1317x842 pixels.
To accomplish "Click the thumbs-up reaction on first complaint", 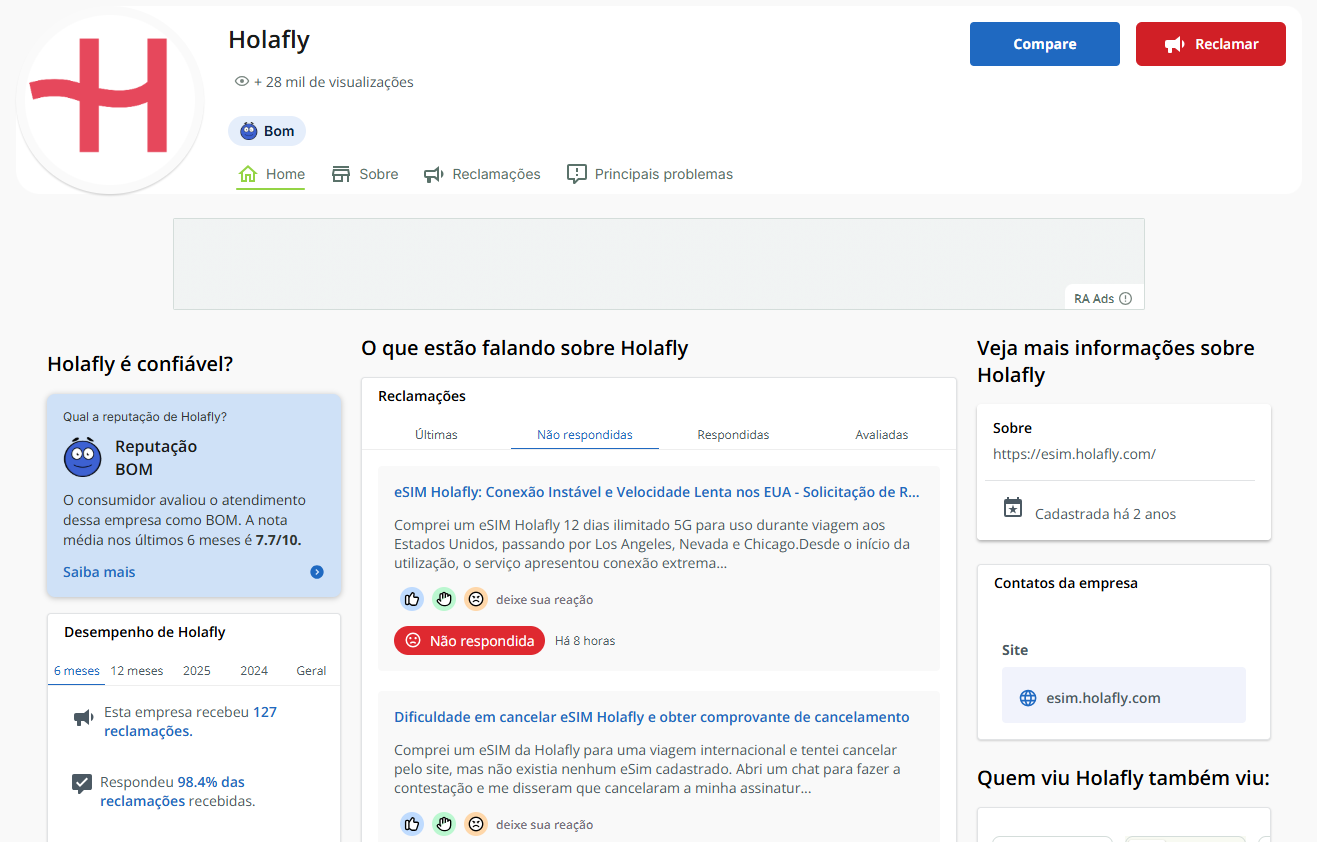I will pyautogui.click(x=412, y=599).
